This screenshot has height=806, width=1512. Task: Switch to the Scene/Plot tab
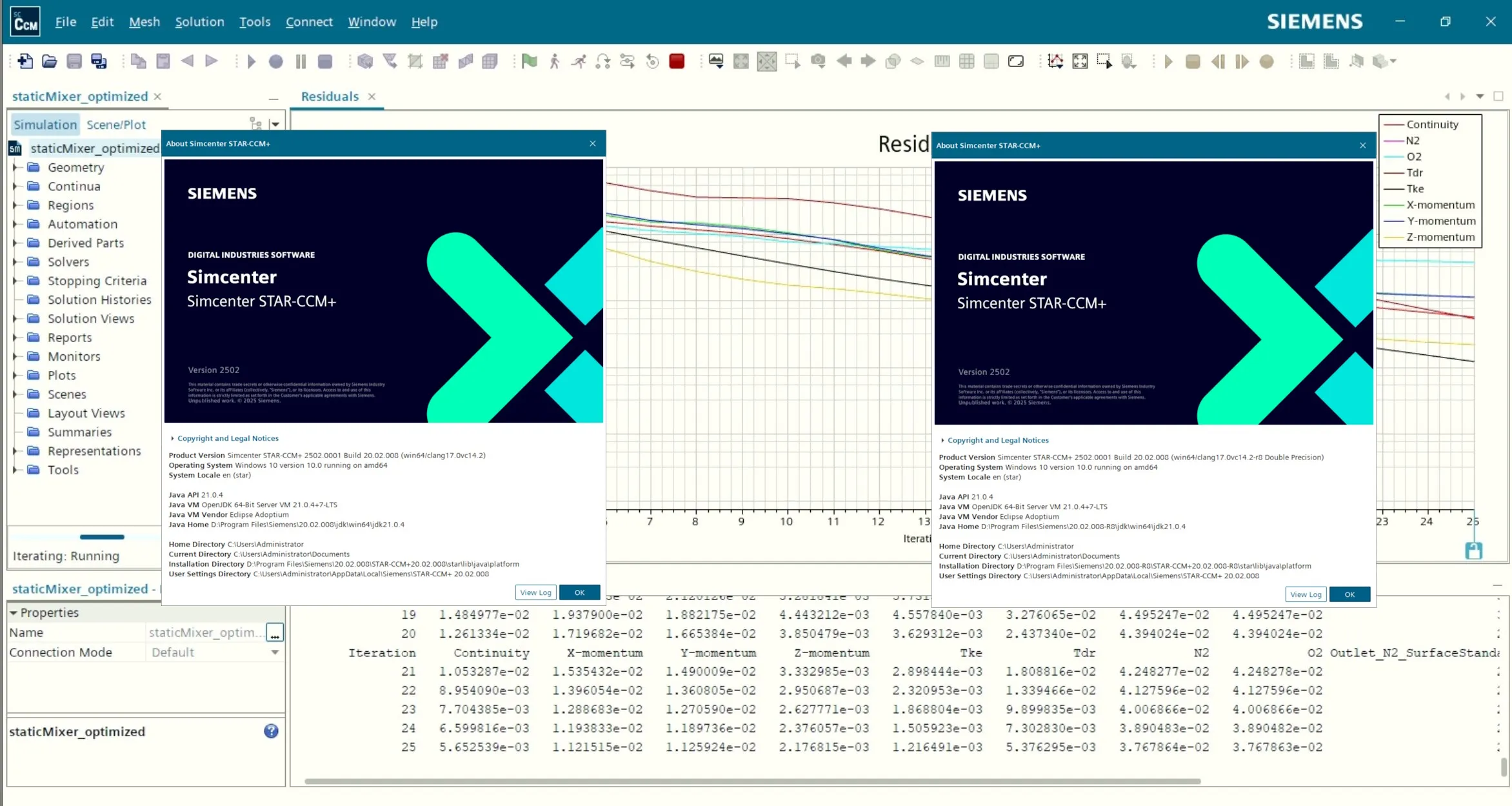(x=116, y=125)
